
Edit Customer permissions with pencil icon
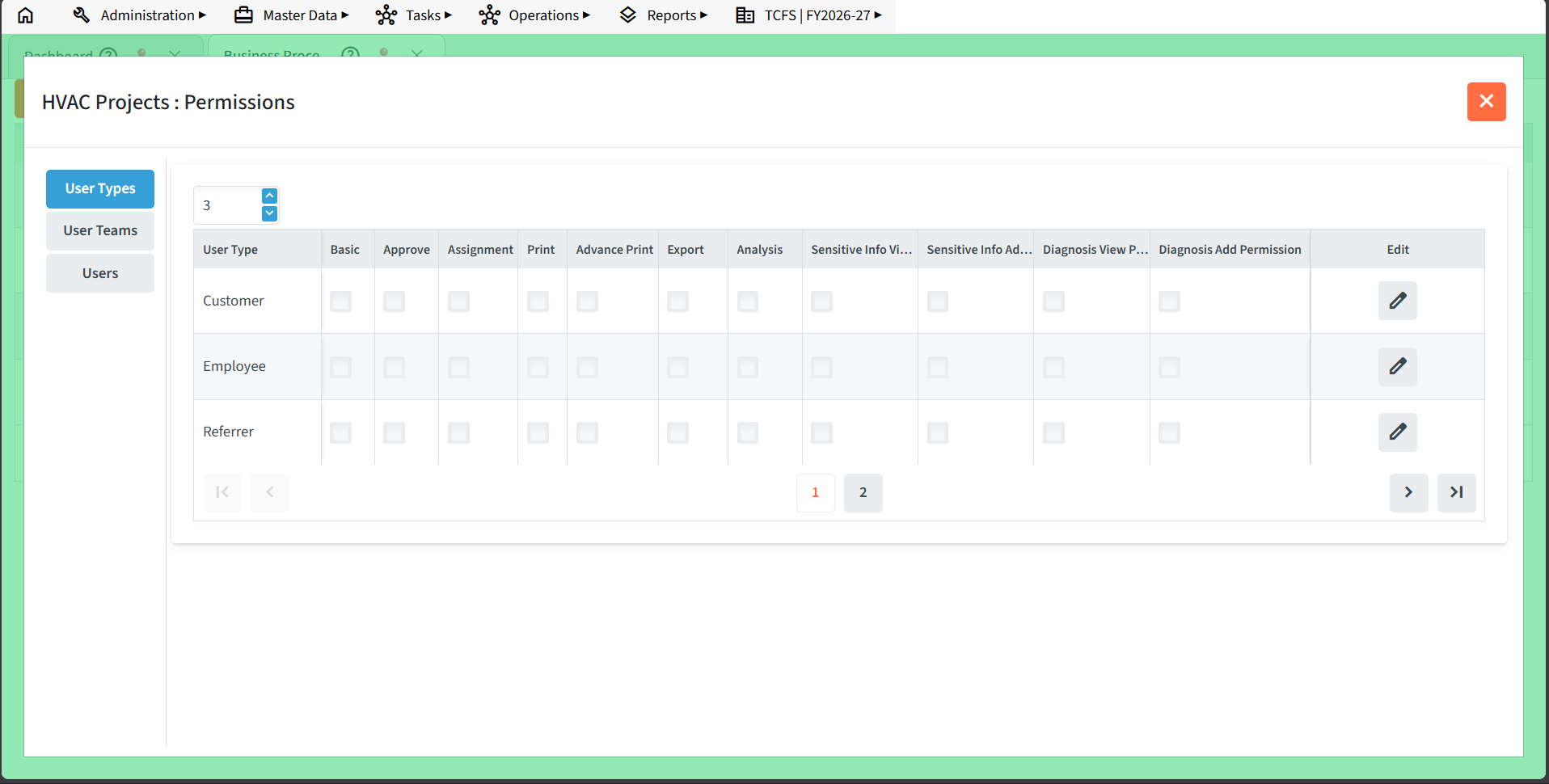point(1398,301)
